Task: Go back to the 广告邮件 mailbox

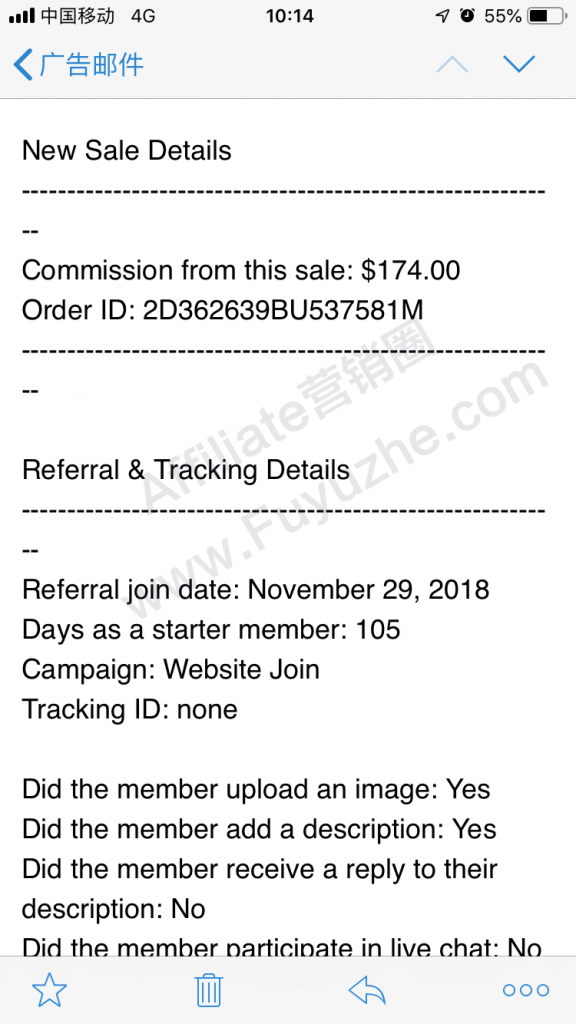Action: (78, 65)
